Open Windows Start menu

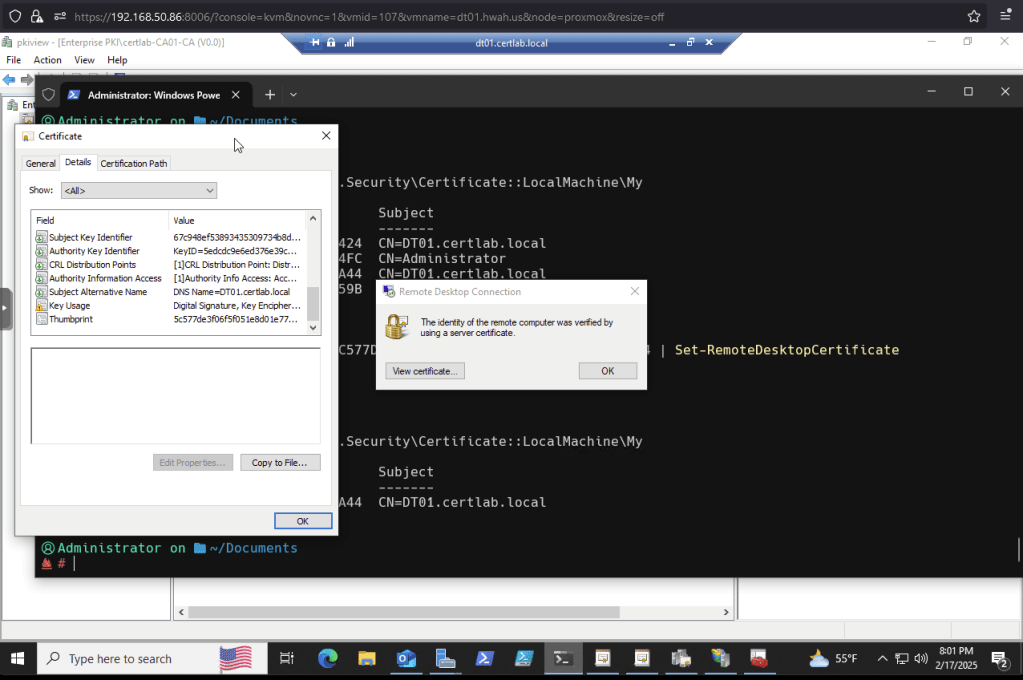[x=18, y=659]
